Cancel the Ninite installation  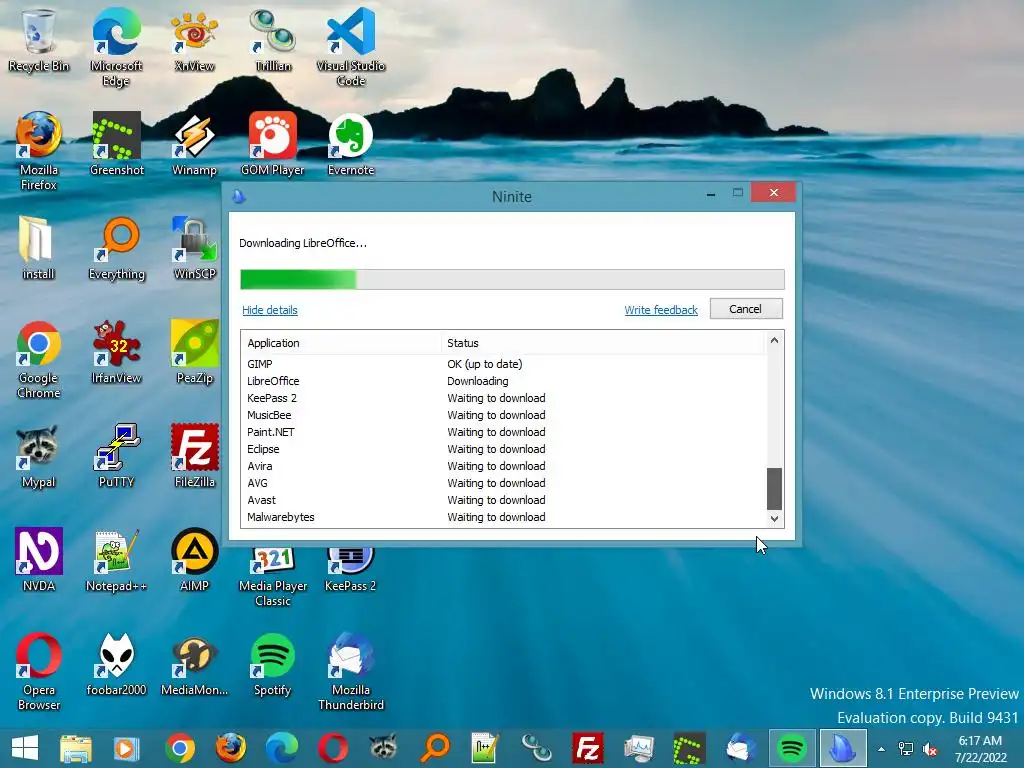click(x=746, y=309)
